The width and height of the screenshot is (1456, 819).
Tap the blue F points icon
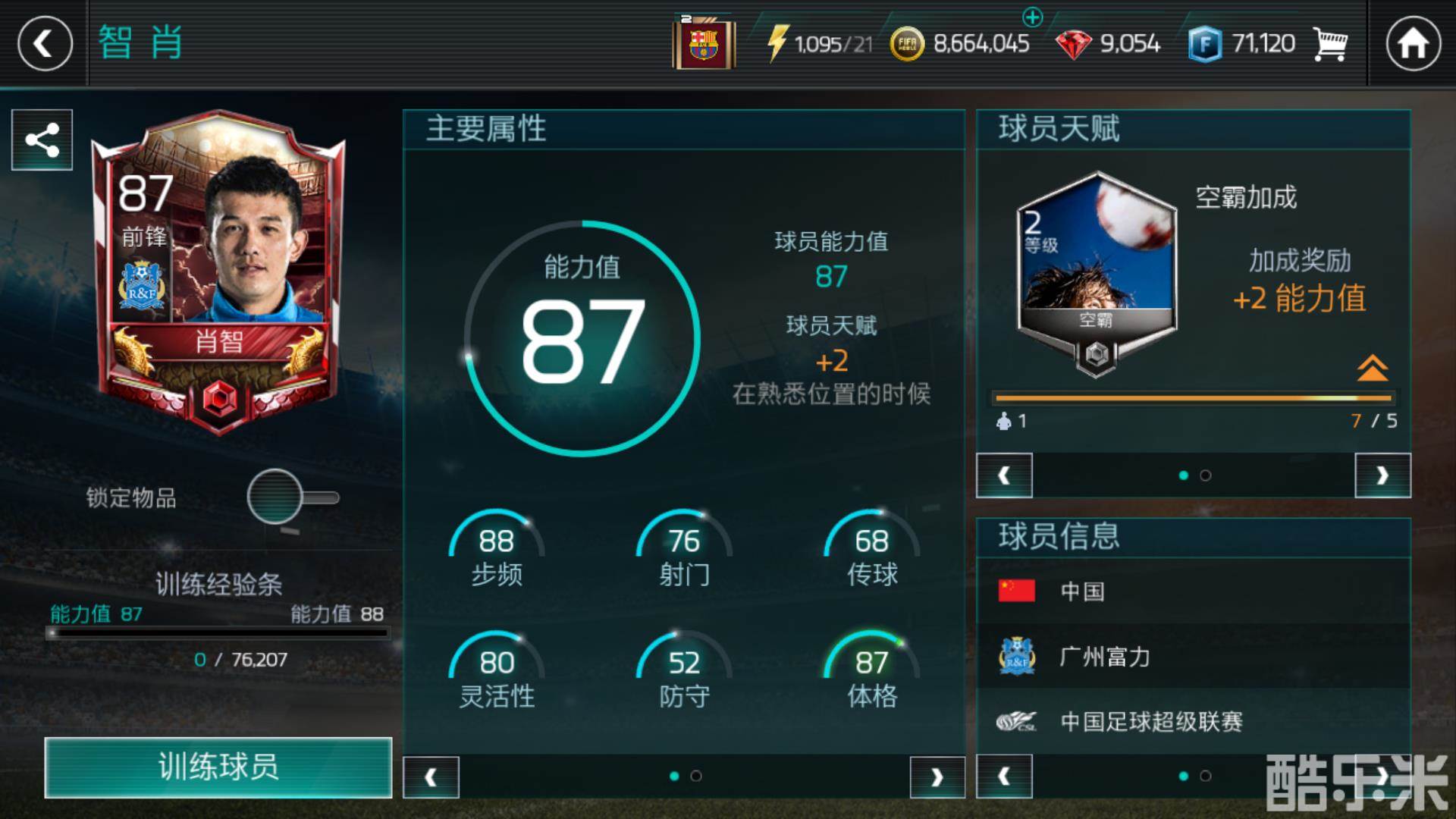[x=1204, y=44]
